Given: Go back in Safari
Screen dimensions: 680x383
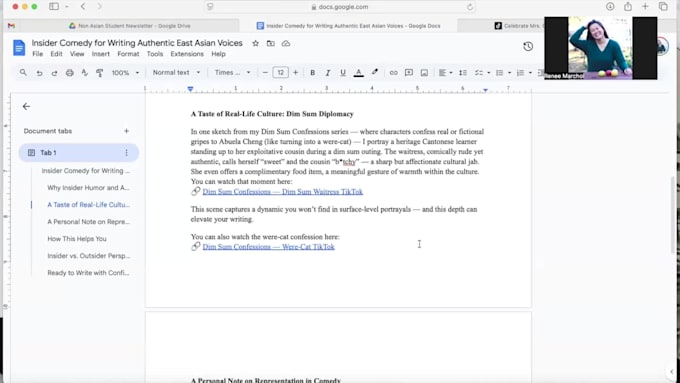Looking at the screenshot, I should (x=83, y=7).
